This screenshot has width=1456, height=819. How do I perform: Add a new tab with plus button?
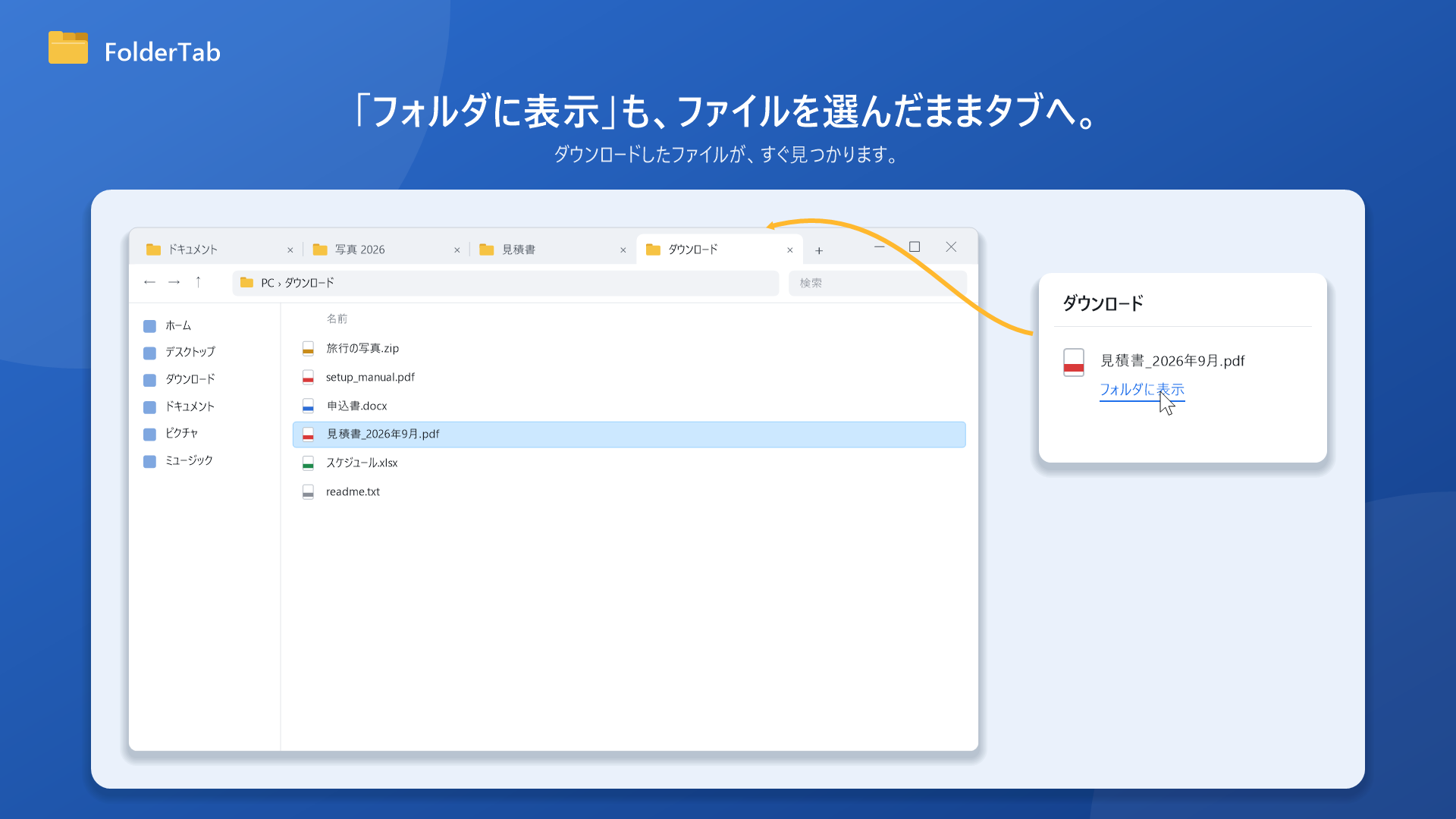[819, 250]
